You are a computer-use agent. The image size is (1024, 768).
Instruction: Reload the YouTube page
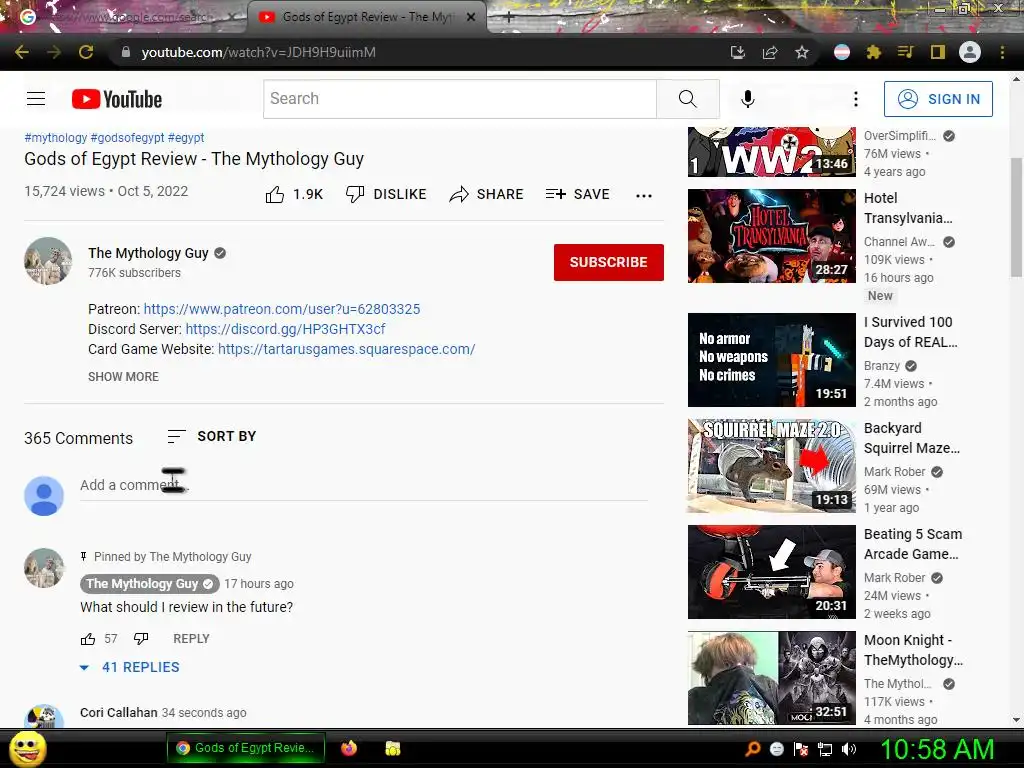click(86, 52)
